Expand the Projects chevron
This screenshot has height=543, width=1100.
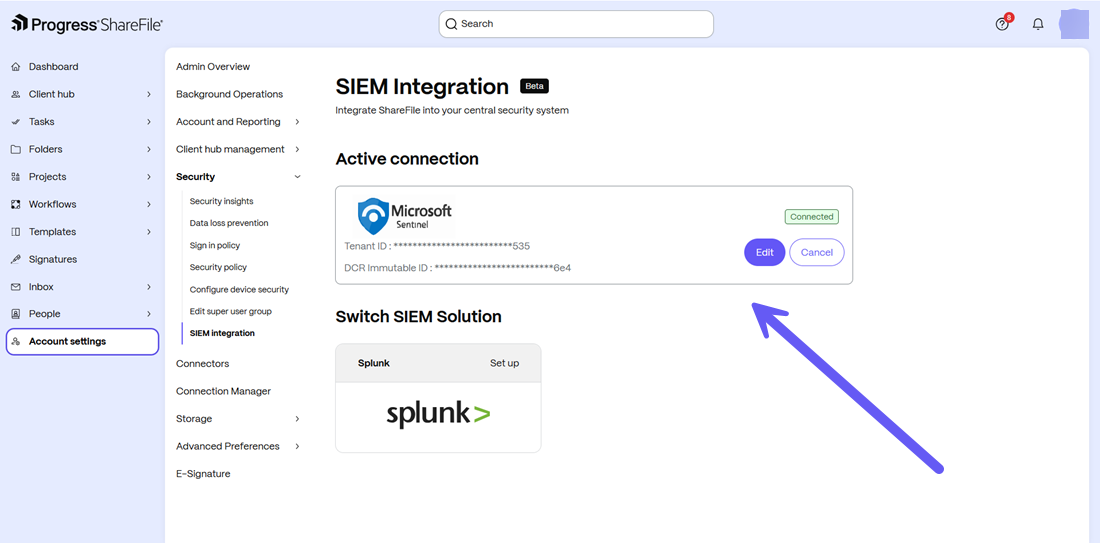click(149, 177)
